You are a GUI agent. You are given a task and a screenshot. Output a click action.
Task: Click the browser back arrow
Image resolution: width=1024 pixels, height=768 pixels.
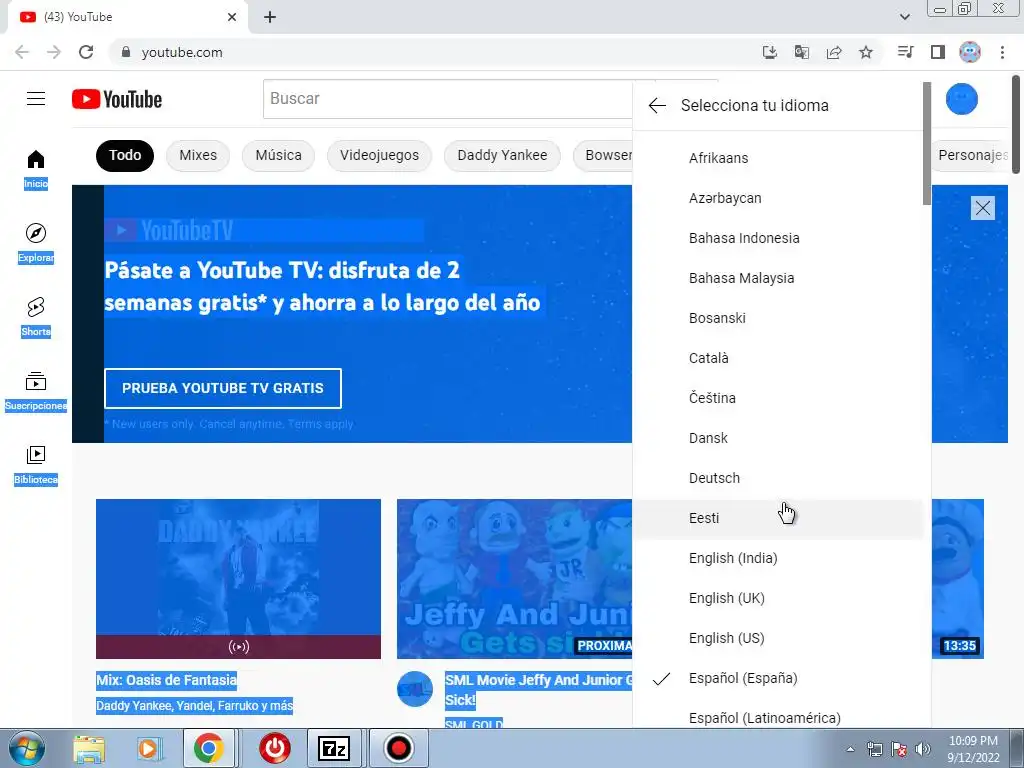pos(22,52)
